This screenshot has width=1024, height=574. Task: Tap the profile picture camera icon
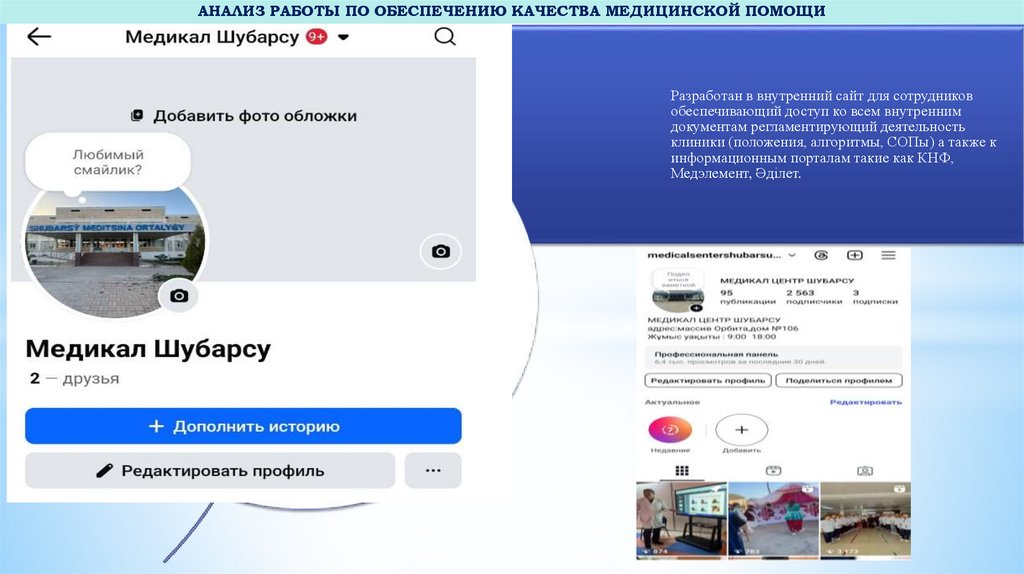point(178,296)
